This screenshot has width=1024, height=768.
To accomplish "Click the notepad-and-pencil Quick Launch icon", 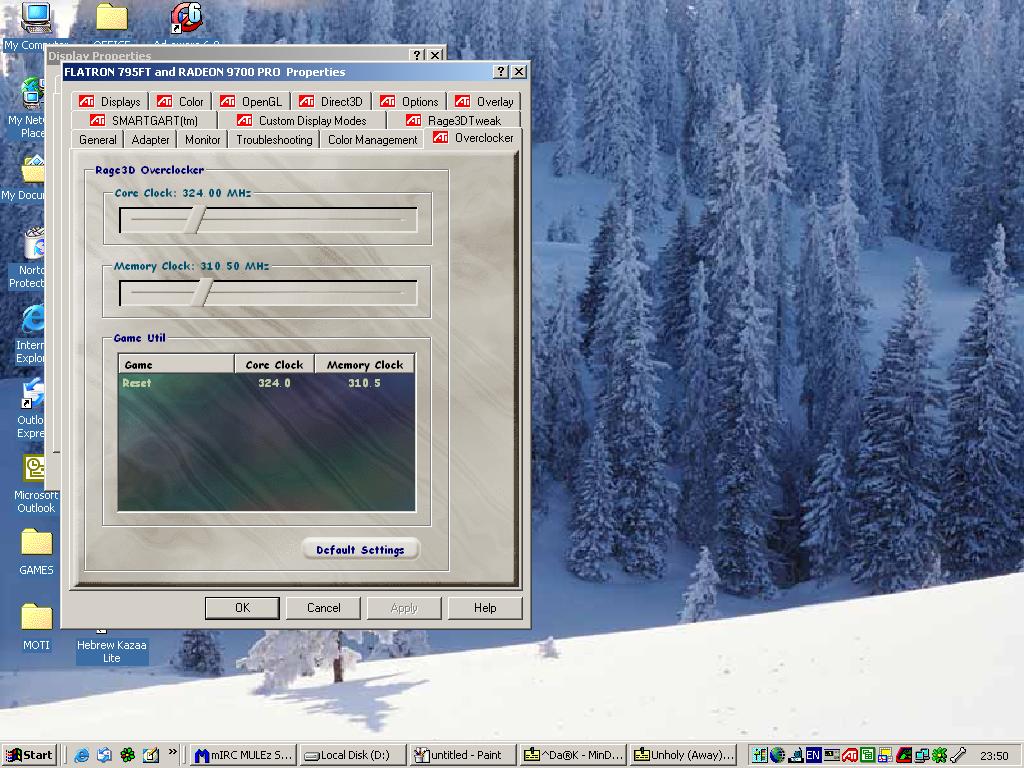I will tap(151, 755).
